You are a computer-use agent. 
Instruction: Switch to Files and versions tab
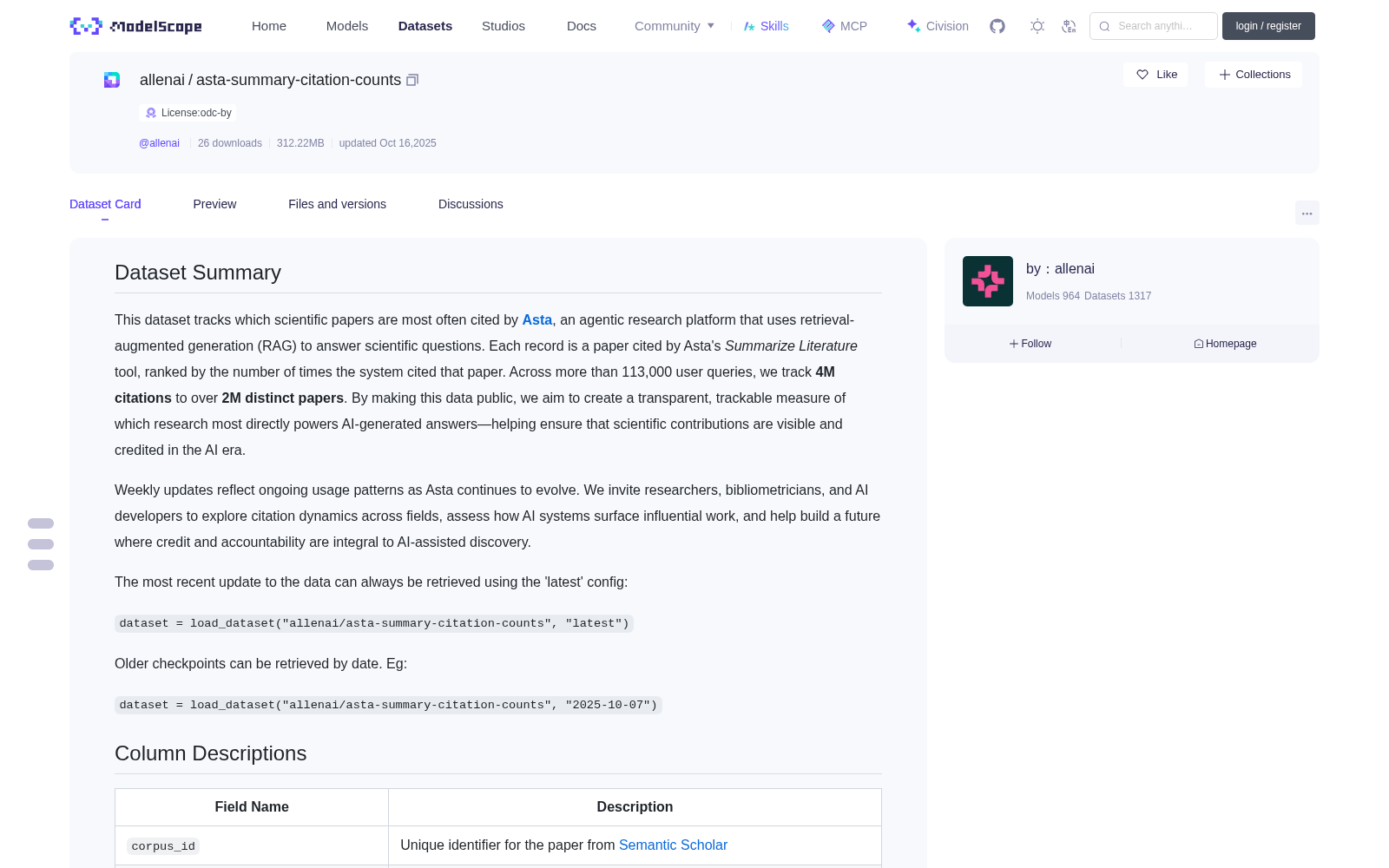click(x=337, y=204)
